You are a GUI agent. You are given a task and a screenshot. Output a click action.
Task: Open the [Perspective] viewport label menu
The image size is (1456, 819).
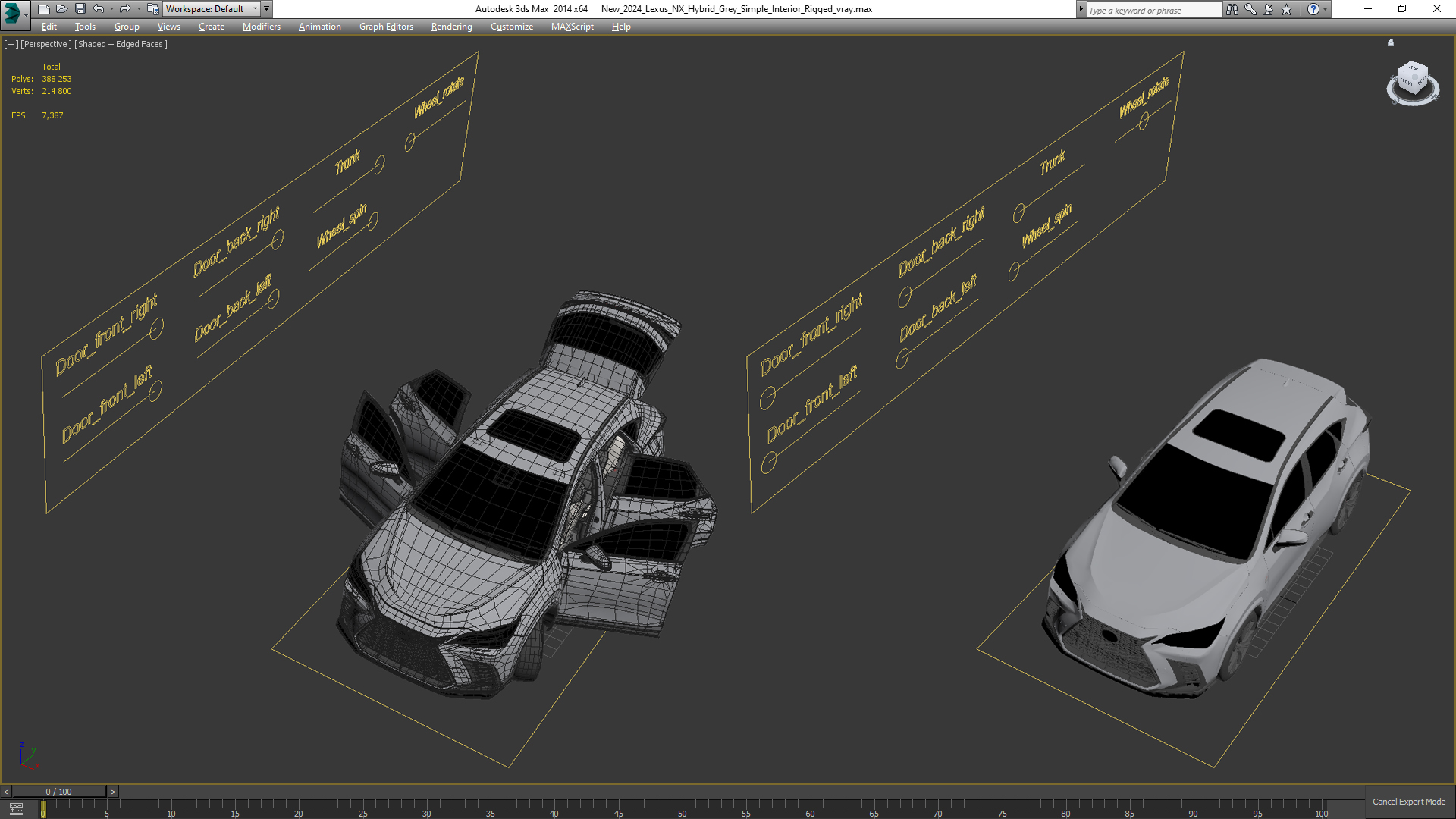(46, 44)
